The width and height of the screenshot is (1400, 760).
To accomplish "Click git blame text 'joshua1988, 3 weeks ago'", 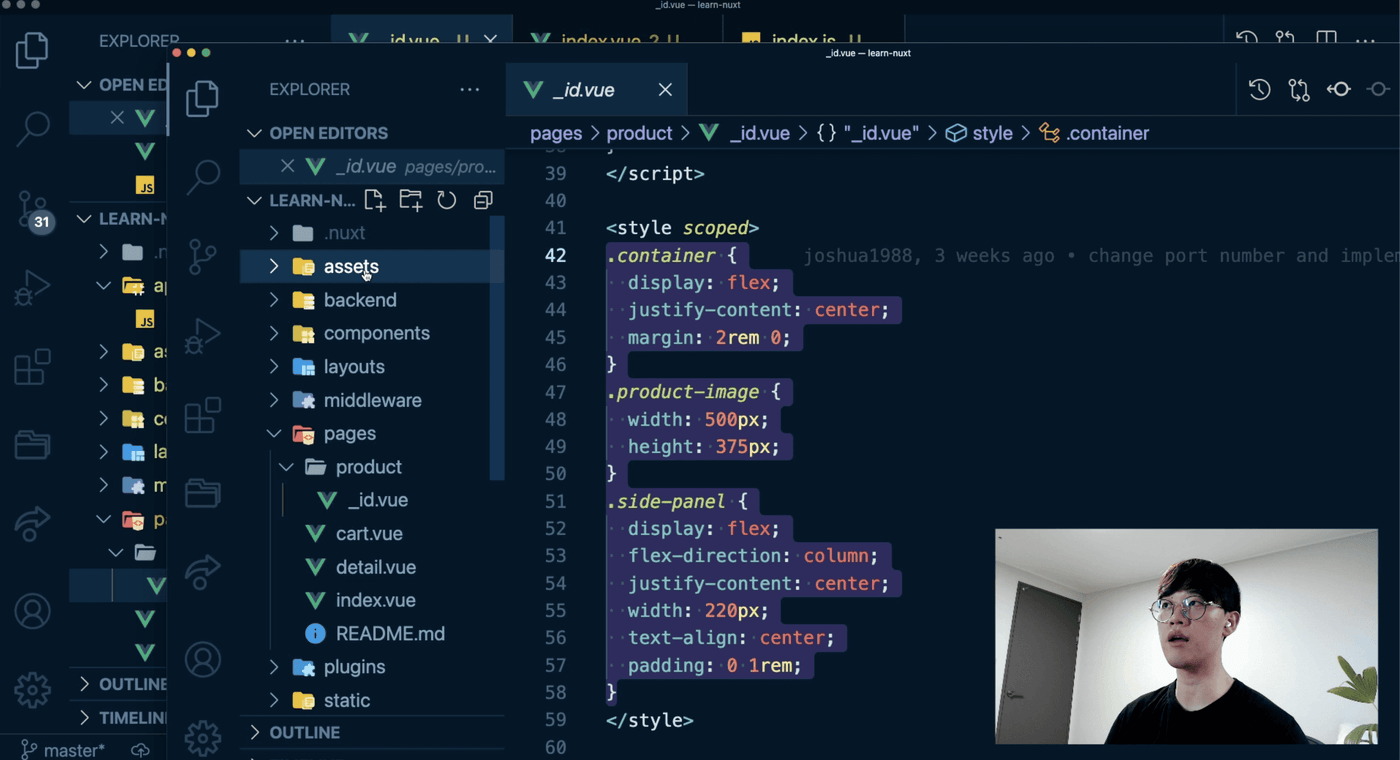I will [x=928, y=256].
